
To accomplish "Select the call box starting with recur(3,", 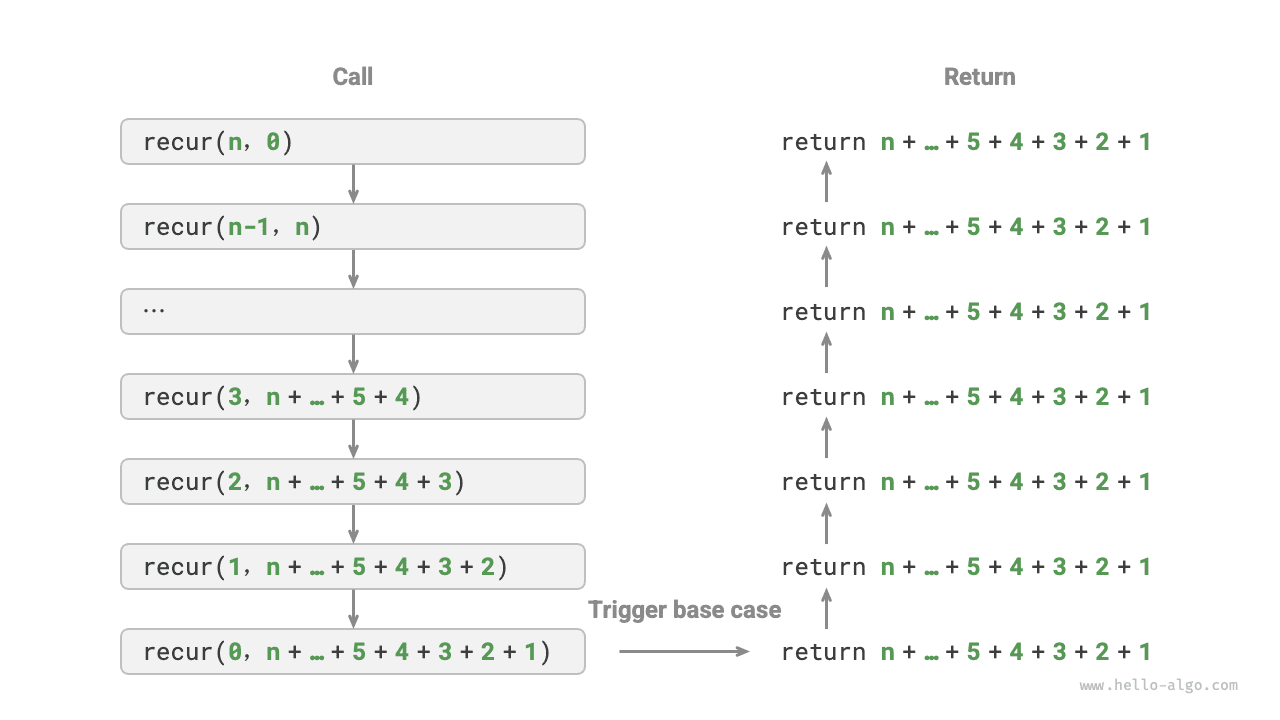I will [x=352, y=397].
